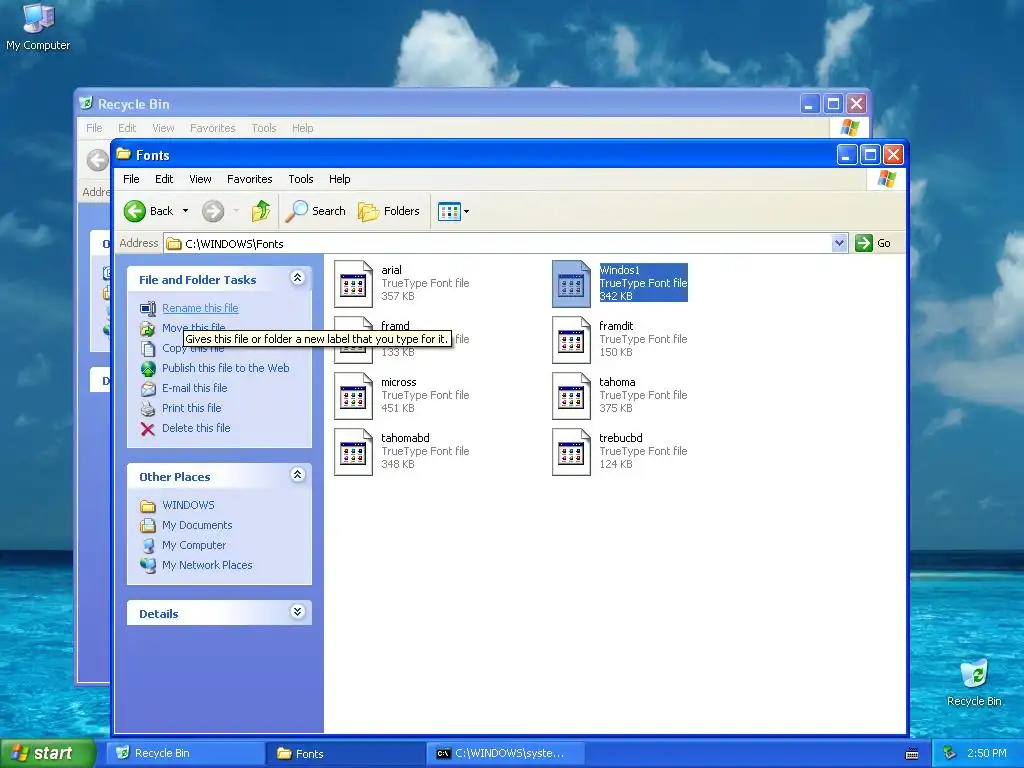Image resolution: width=1024 pixels, height=768 pixels.
Task: Open the Views dropdown arrow
Action: point(466,212)
